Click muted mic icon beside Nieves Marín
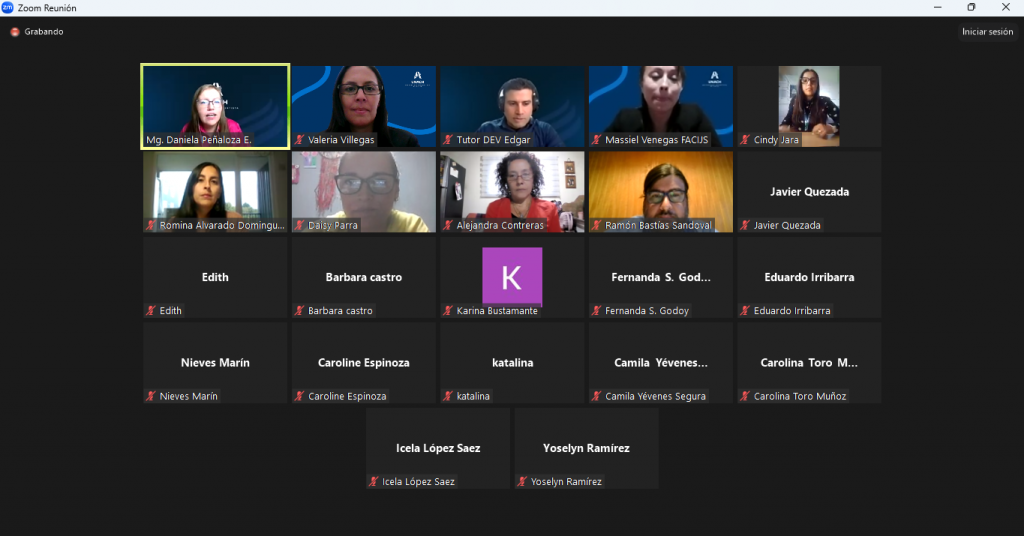The image size is (1024, 536). coord(151,397)
